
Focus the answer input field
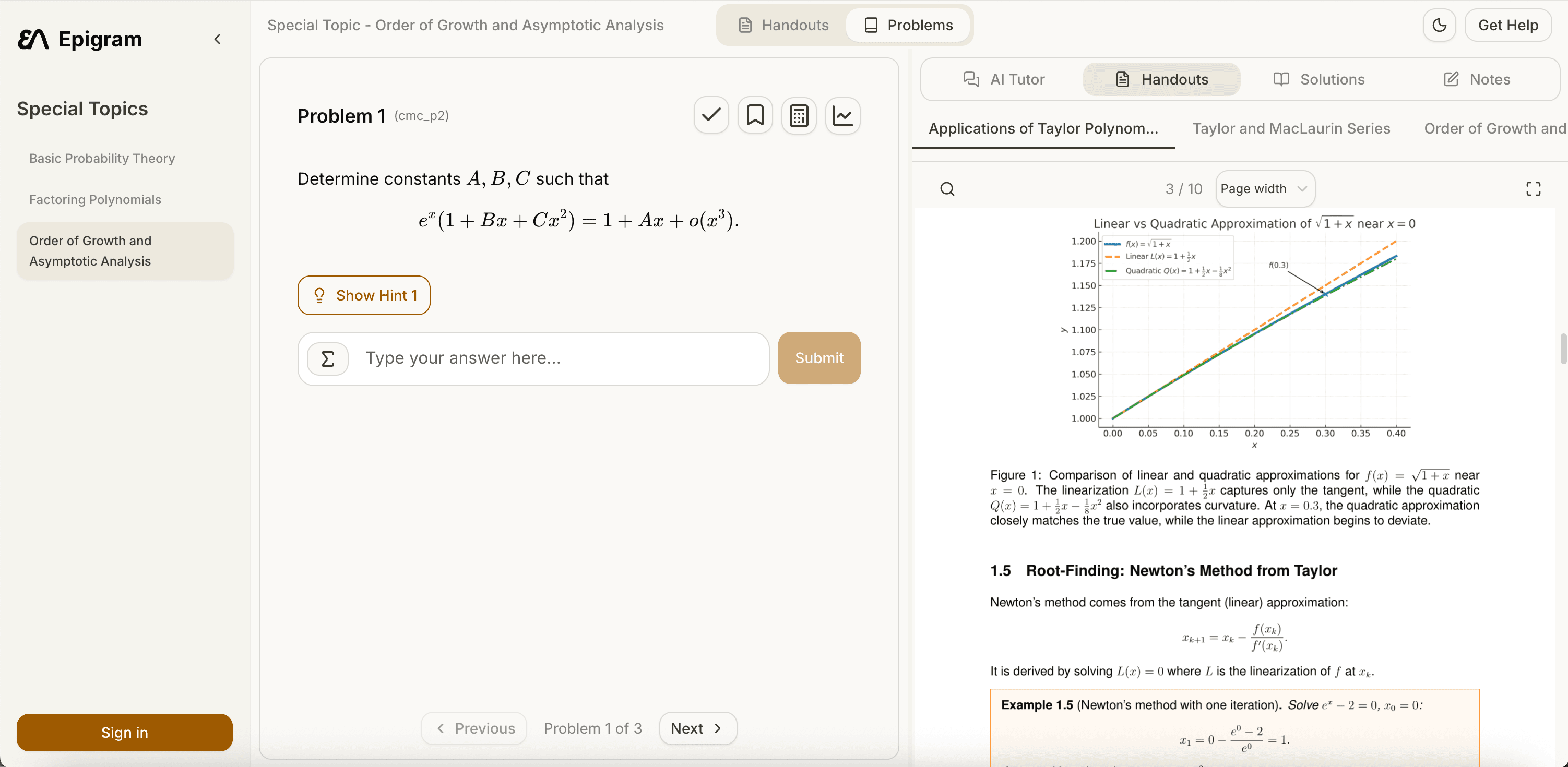[x=560, y=358]
